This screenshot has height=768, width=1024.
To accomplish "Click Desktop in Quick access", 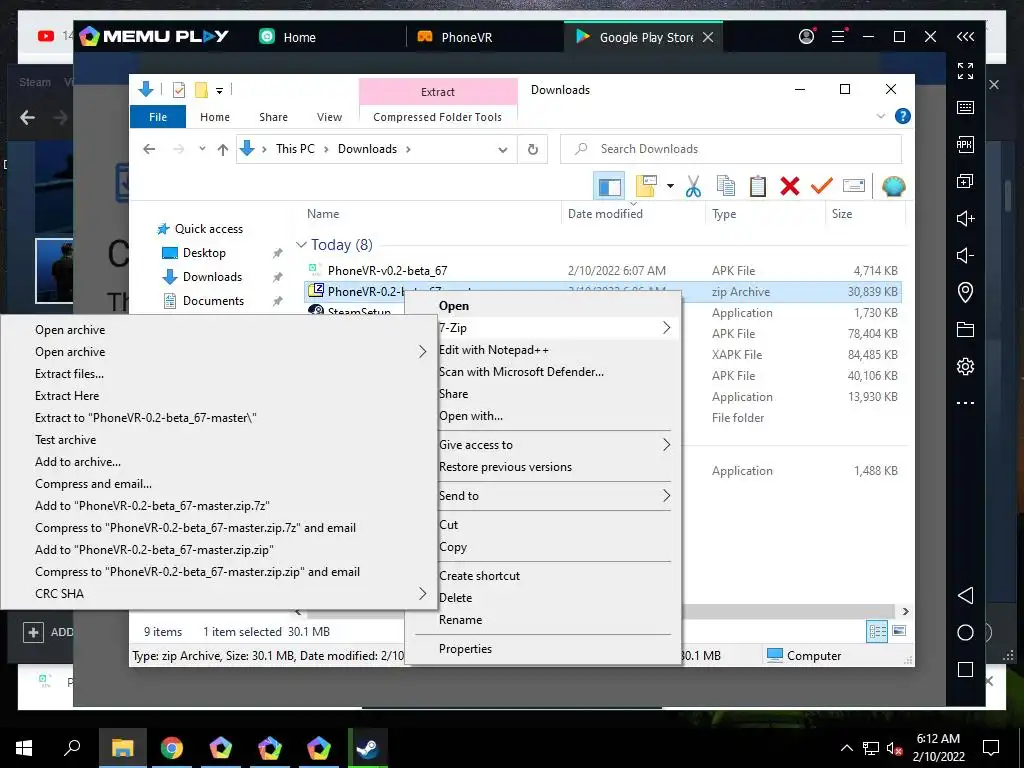I will point(204,253).
